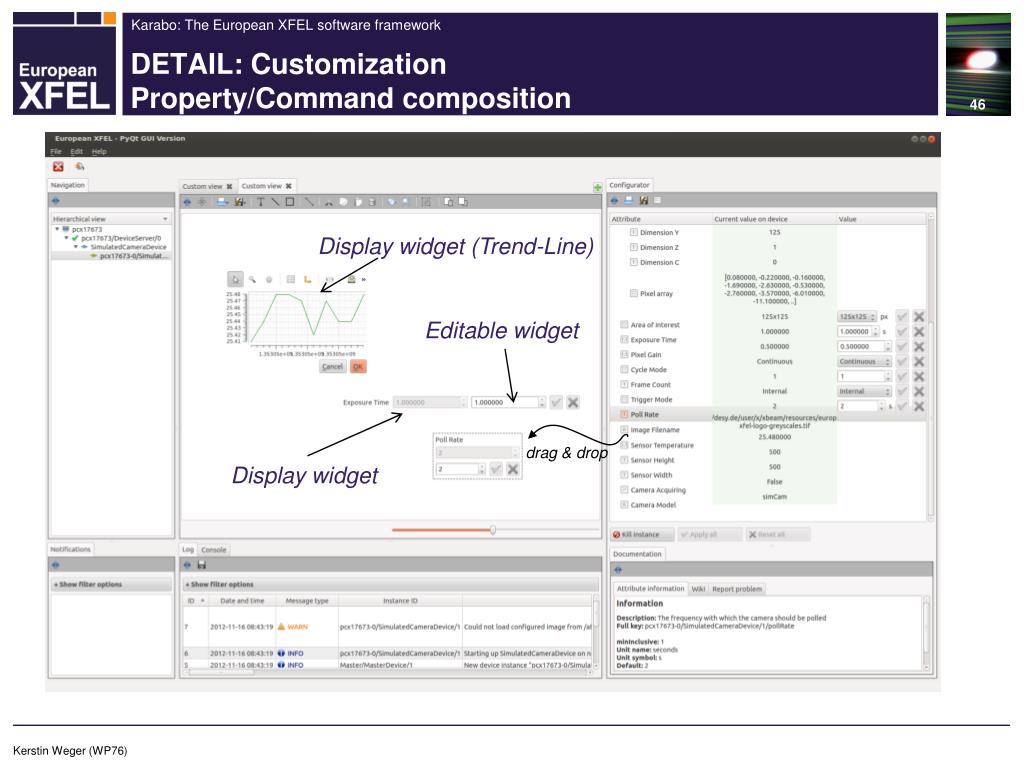Viewport: 1024px width, 768px height.
Task: Open the Internal trigger mode dropdown
Action: coord(865,391)
